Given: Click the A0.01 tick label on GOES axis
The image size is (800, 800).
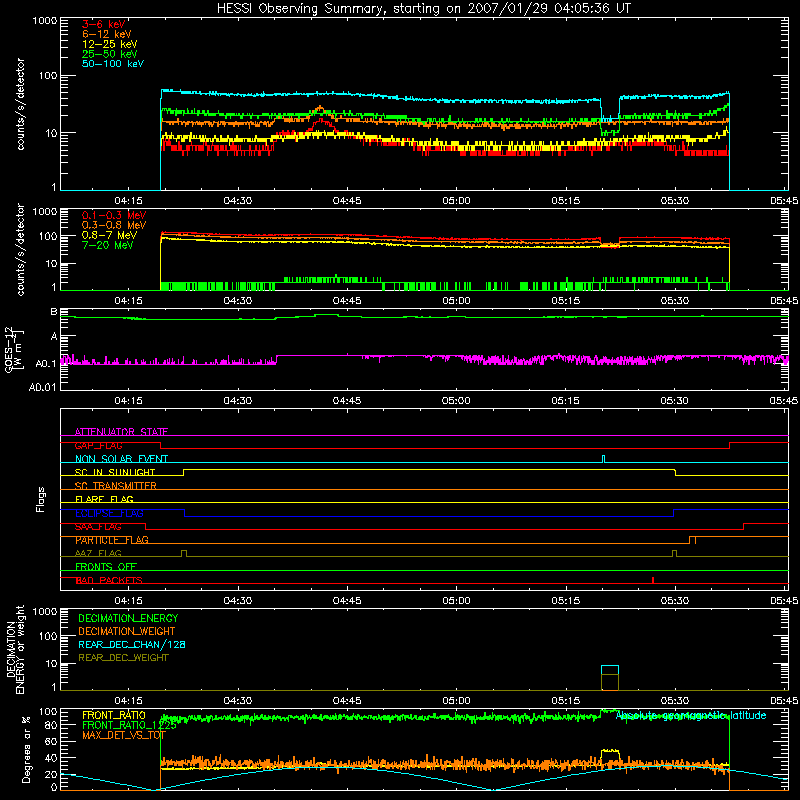Looking at the screenshot, I should (42, 387).
